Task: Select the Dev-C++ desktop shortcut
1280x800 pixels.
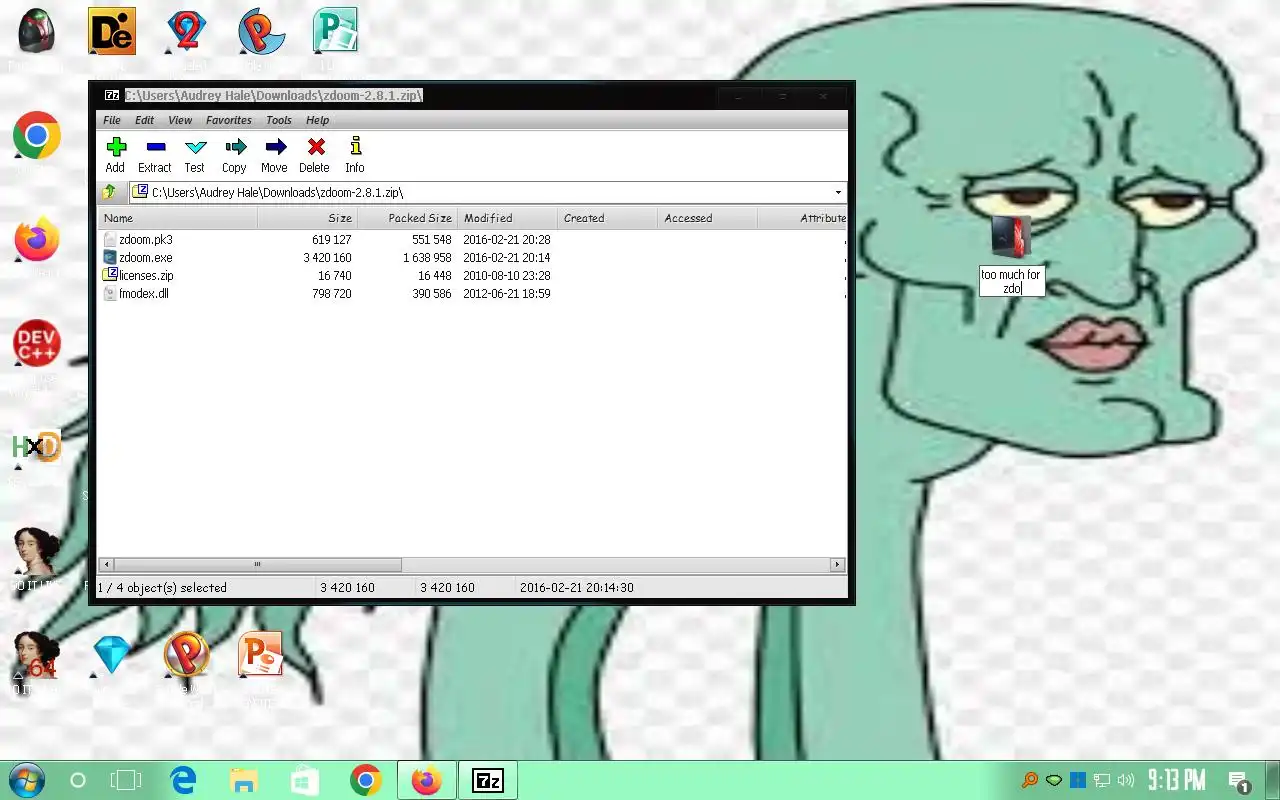Action: pyautogui.click(x=37, y=343)
